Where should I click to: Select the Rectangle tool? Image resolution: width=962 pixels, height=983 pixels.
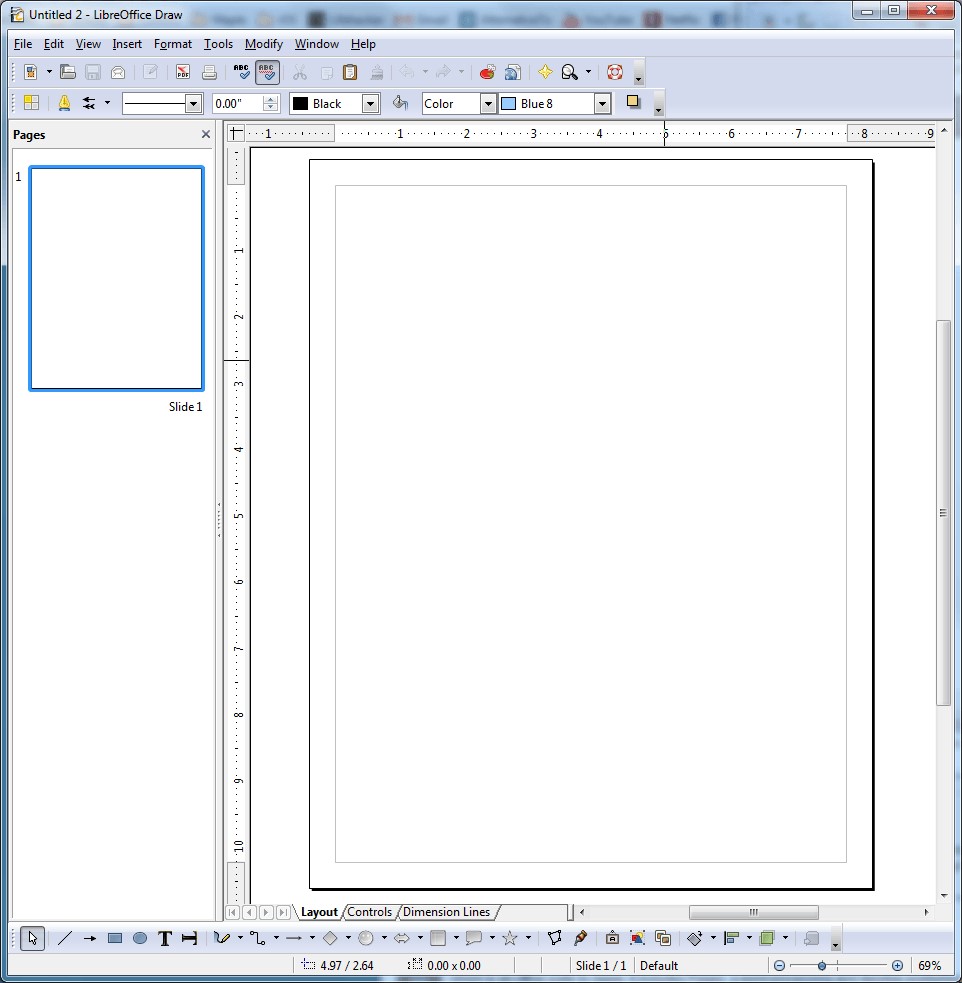113,938
